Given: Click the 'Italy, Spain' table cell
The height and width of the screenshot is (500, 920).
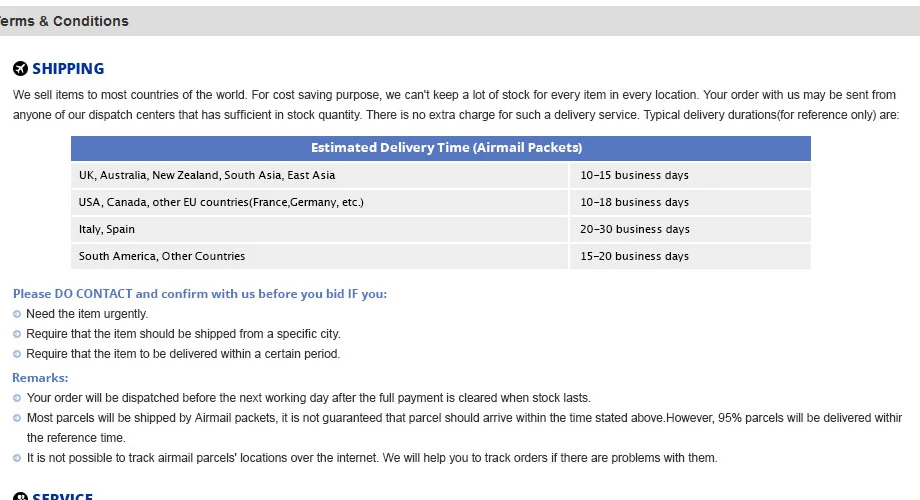Looking at the screenshot, I should [319, 229].
